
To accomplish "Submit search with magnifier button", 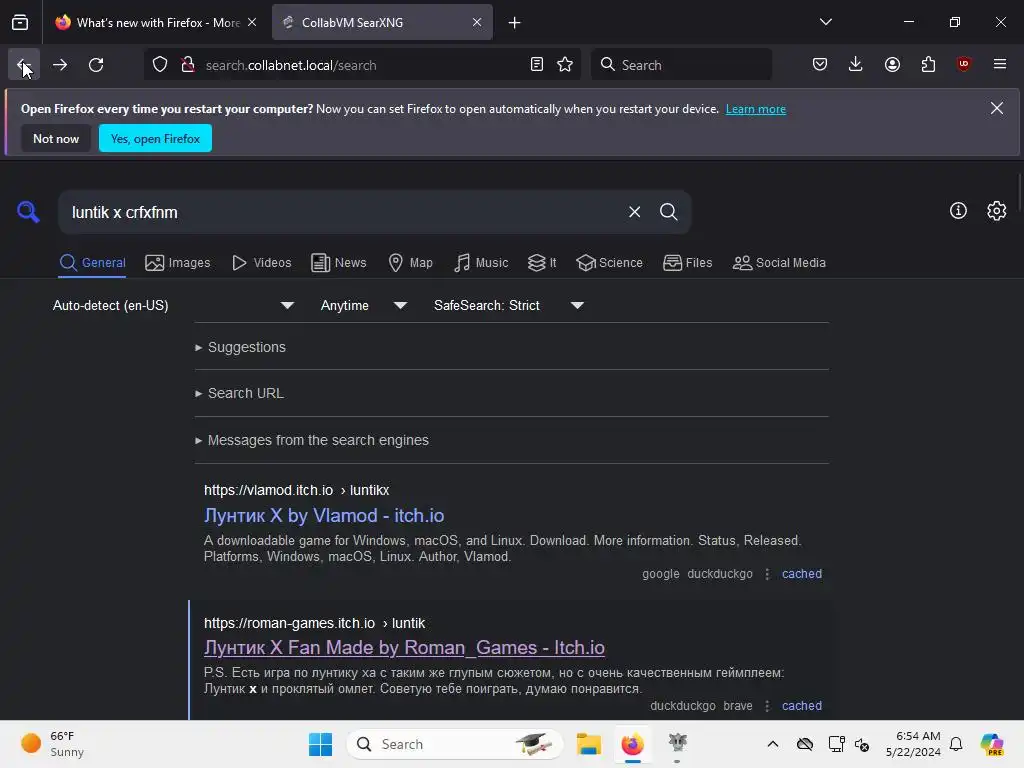I will pos(668,212).
